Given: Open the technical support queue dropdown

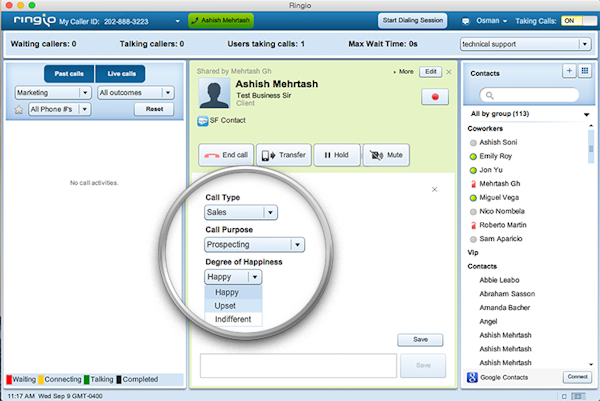Looking at the screenshot, I should coord(525,44).
